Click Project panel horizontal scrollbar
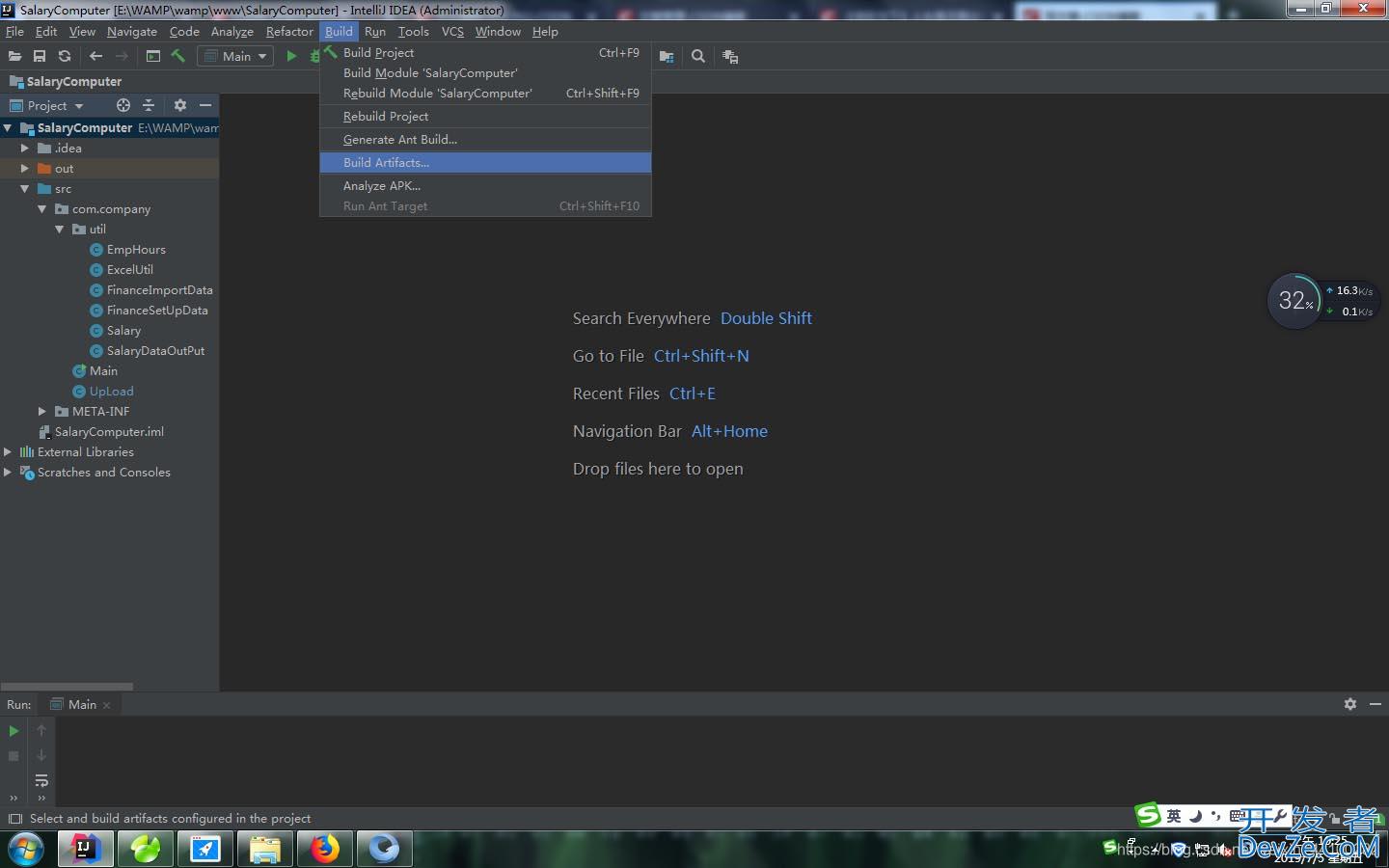The height and width of the screenshot is (868, 1389). (67, 687)
